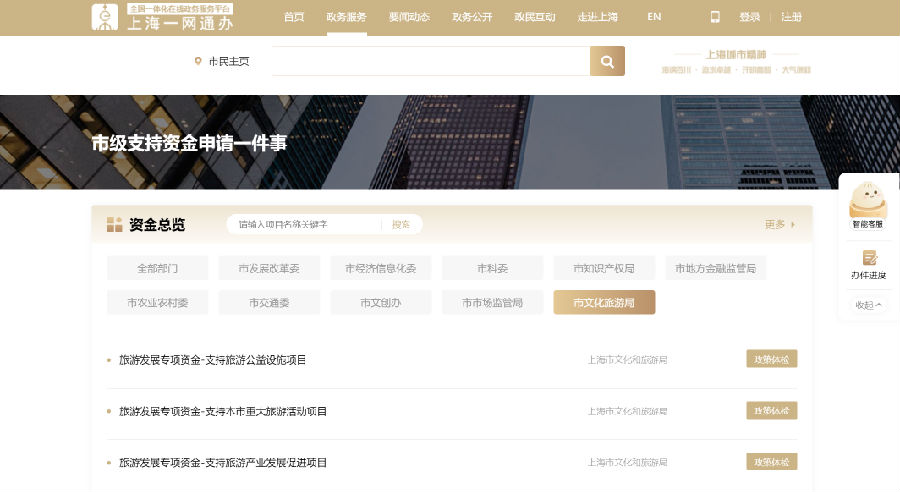
Task: Click 政策体检 for 支持旅游公益设施项目
Action: coord(771,359)
